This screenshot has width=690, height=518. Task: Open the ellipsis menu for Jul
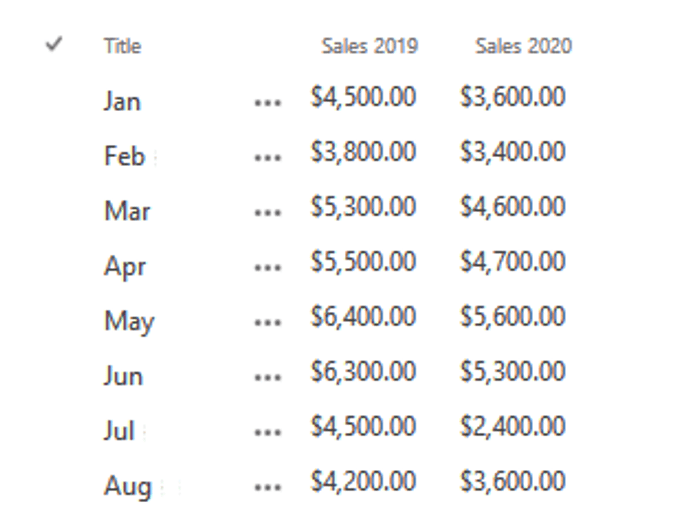(x=268, y=433)
